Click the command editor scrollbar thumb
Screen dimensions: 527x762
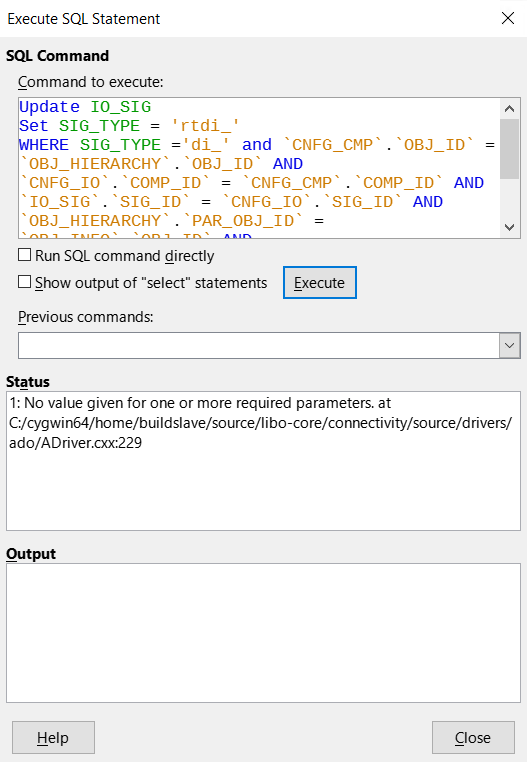pos(509,149)
